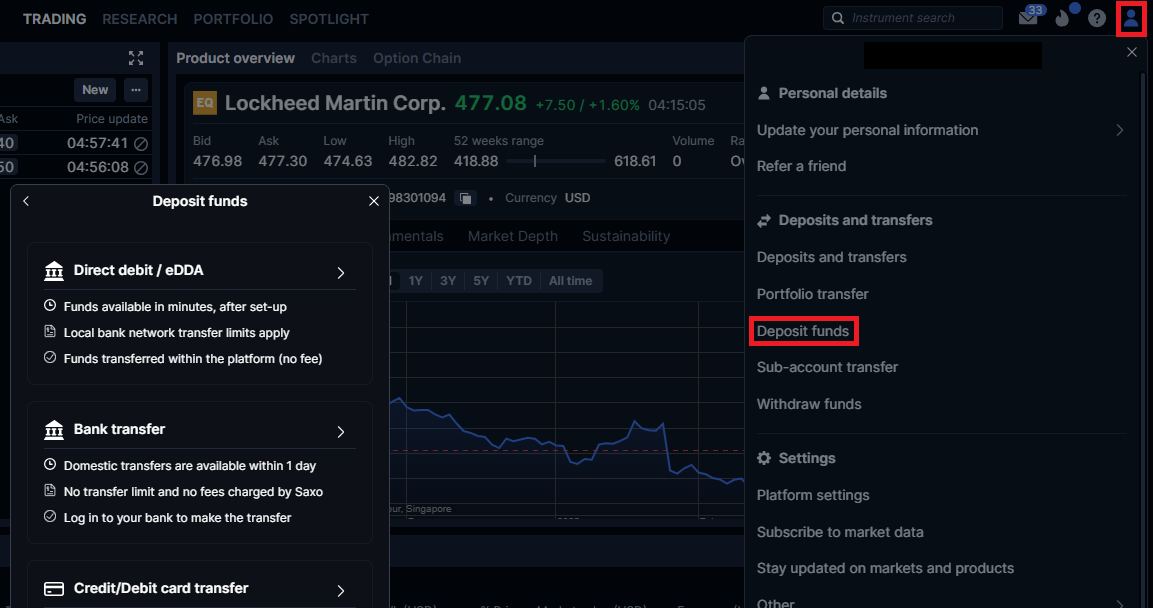Select the 1Y chart range
This screenshot has width=1153, height=608.
(x=415, y=281)
